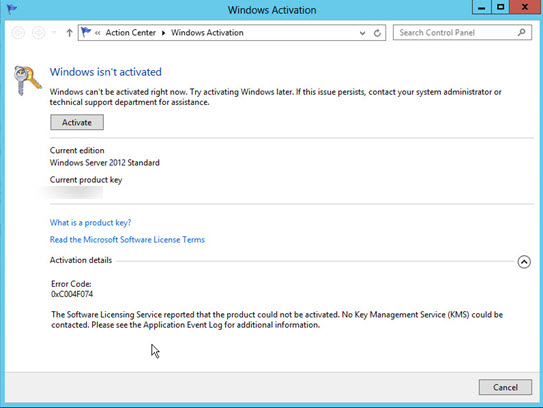This screenshot has width=543, height=408.
Task: Click the error code 0xC004F074 text
Action: 72,294
